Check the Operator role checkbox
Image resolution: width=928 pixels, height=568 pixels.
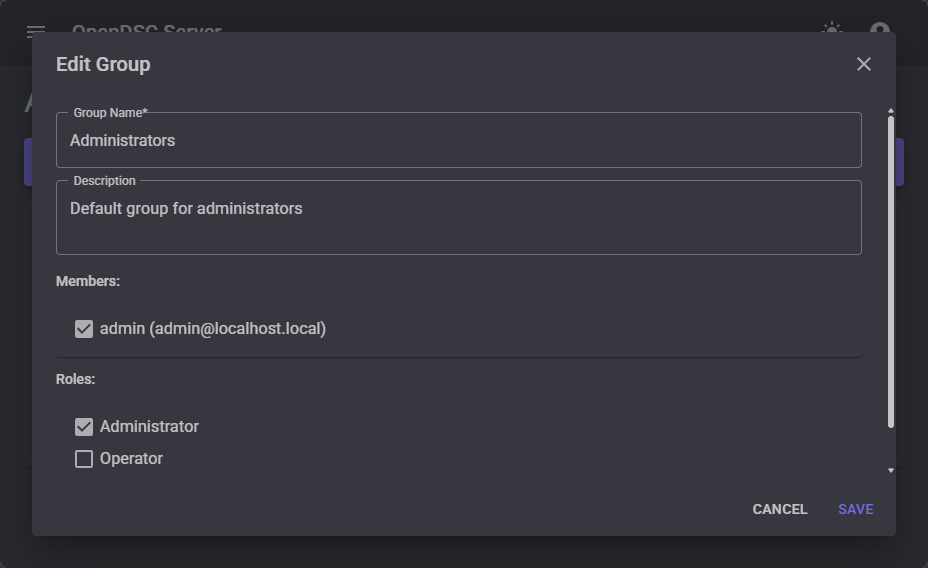coord(84,459)
